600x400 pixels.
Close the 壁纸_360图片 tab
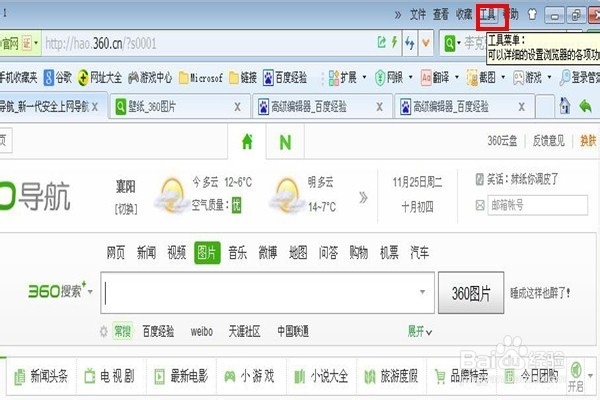point(238,107)
